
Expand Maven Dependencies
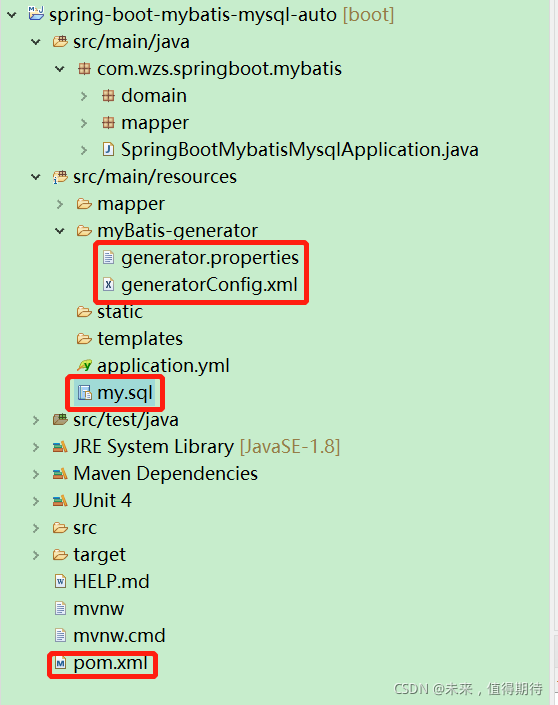pos(36,474)
